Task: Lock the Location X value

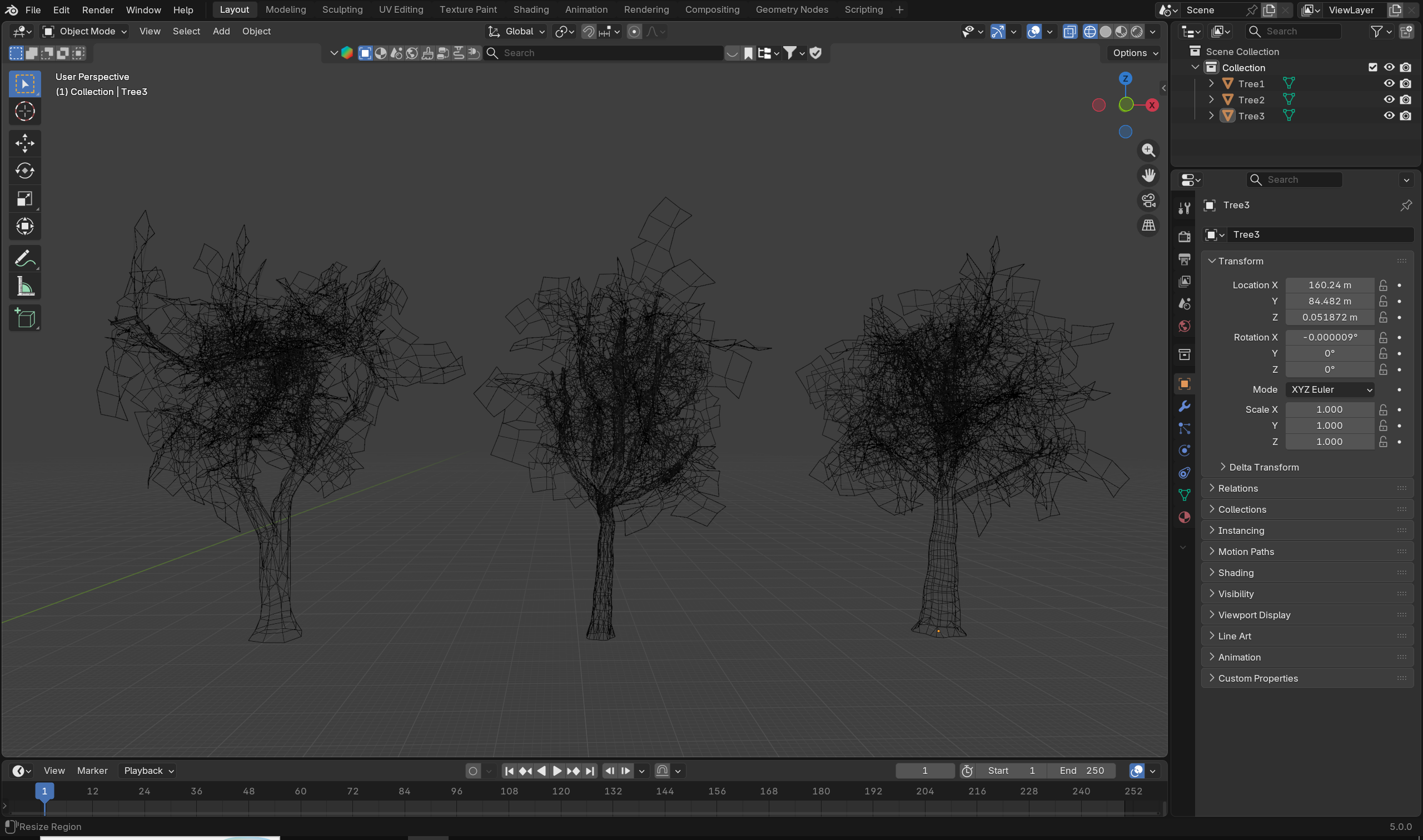Action: (1384, 286)
